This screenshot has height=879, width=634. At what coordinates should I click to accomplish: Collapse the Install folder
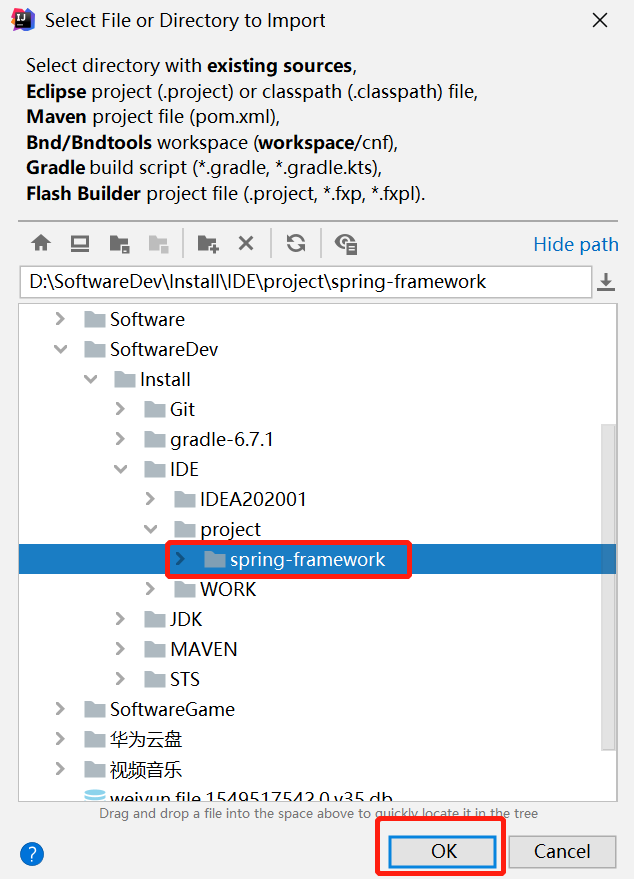90,380
